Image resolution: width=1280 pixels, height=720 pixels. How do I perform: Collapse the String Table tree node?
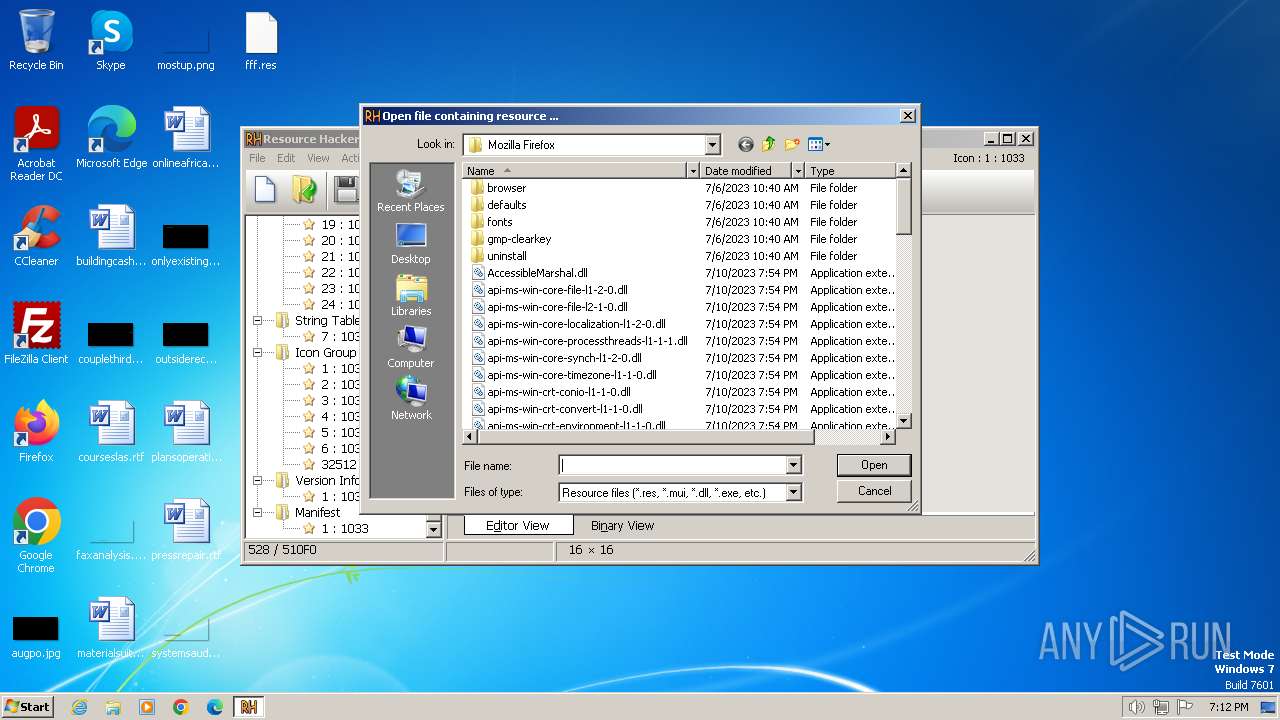(x=257, y=321)
